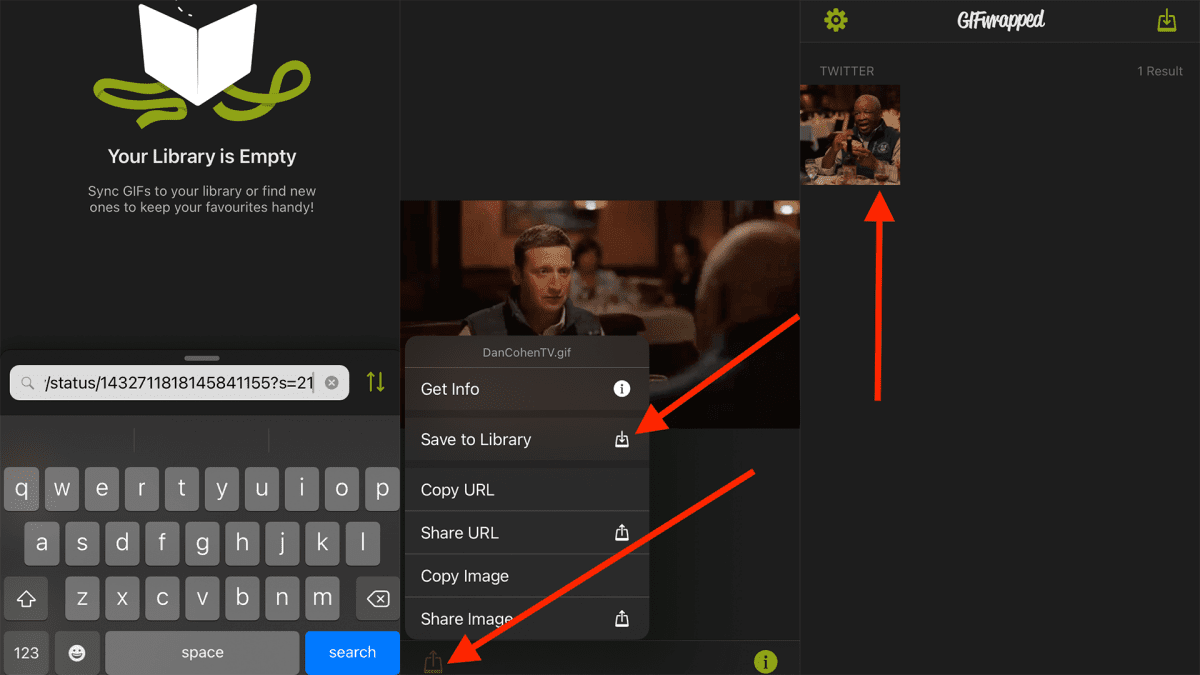
Task: Choose Get Info from the context menu
Action: [x=527, y=389]
